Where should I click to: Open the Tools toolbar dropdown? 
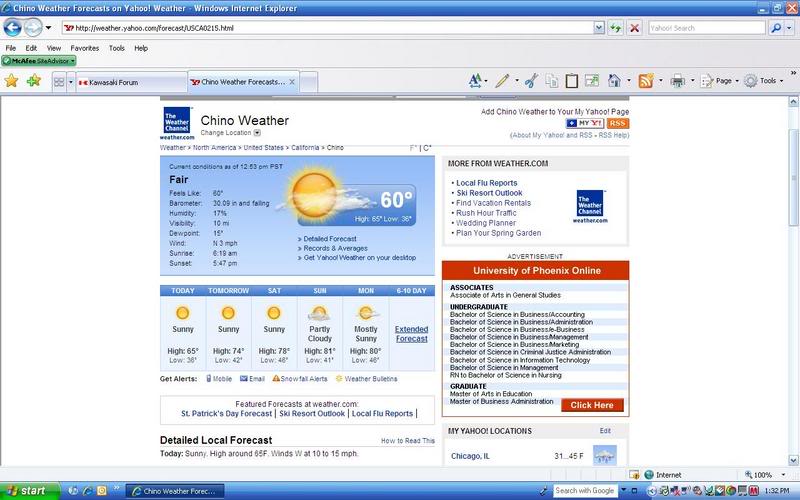click(x=781, y=81)
